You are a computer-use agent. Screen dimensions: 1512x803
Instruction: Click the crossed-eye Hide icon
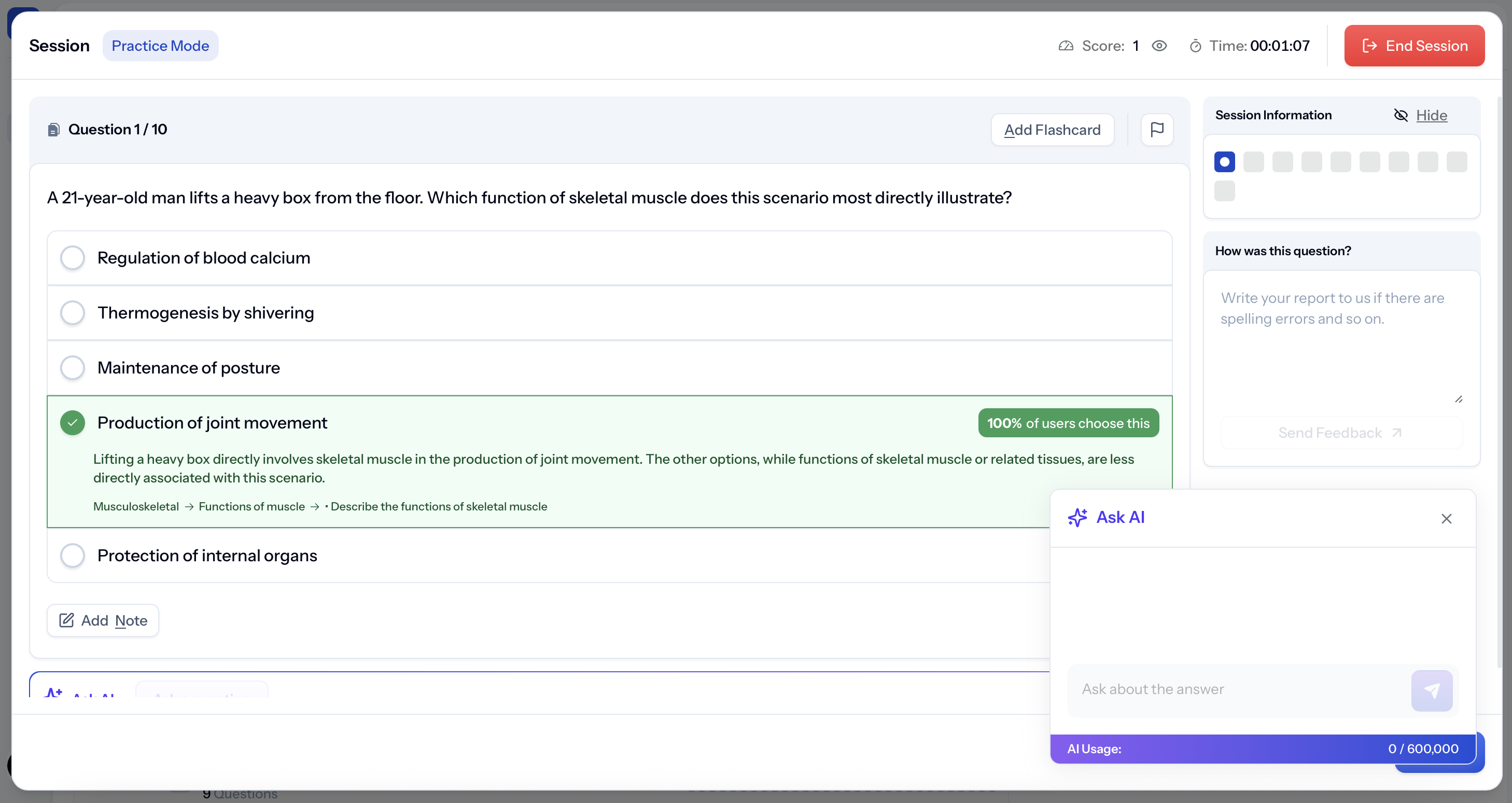[1401, 115]
